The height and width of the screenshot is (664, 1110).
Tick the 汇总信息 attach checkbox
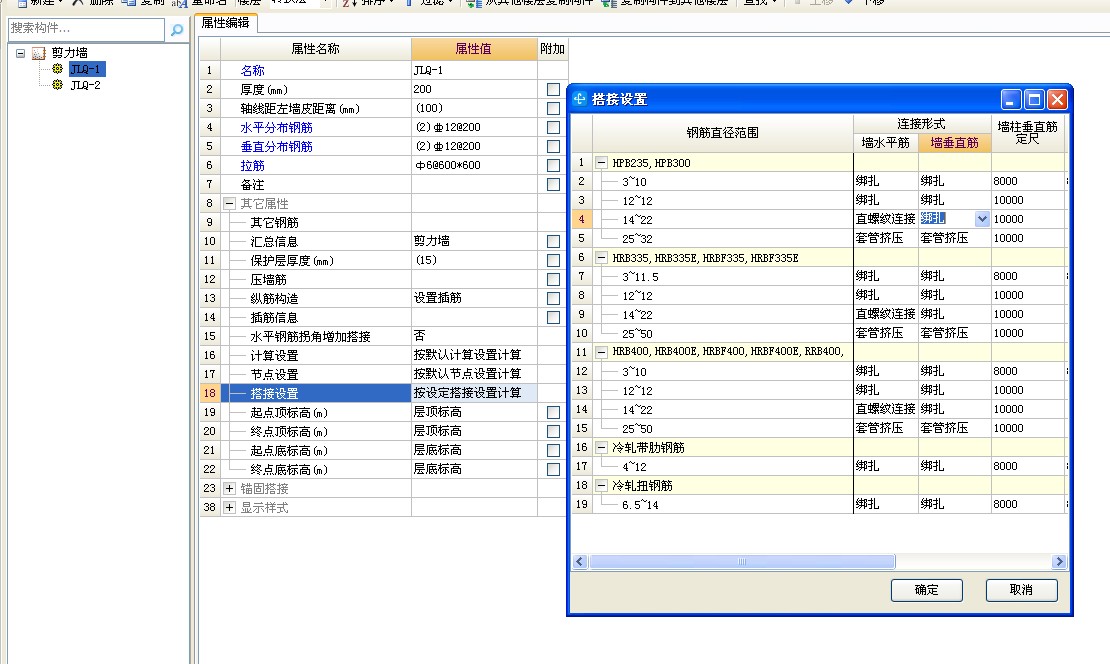pyautogui.click(x=553, y=241)
